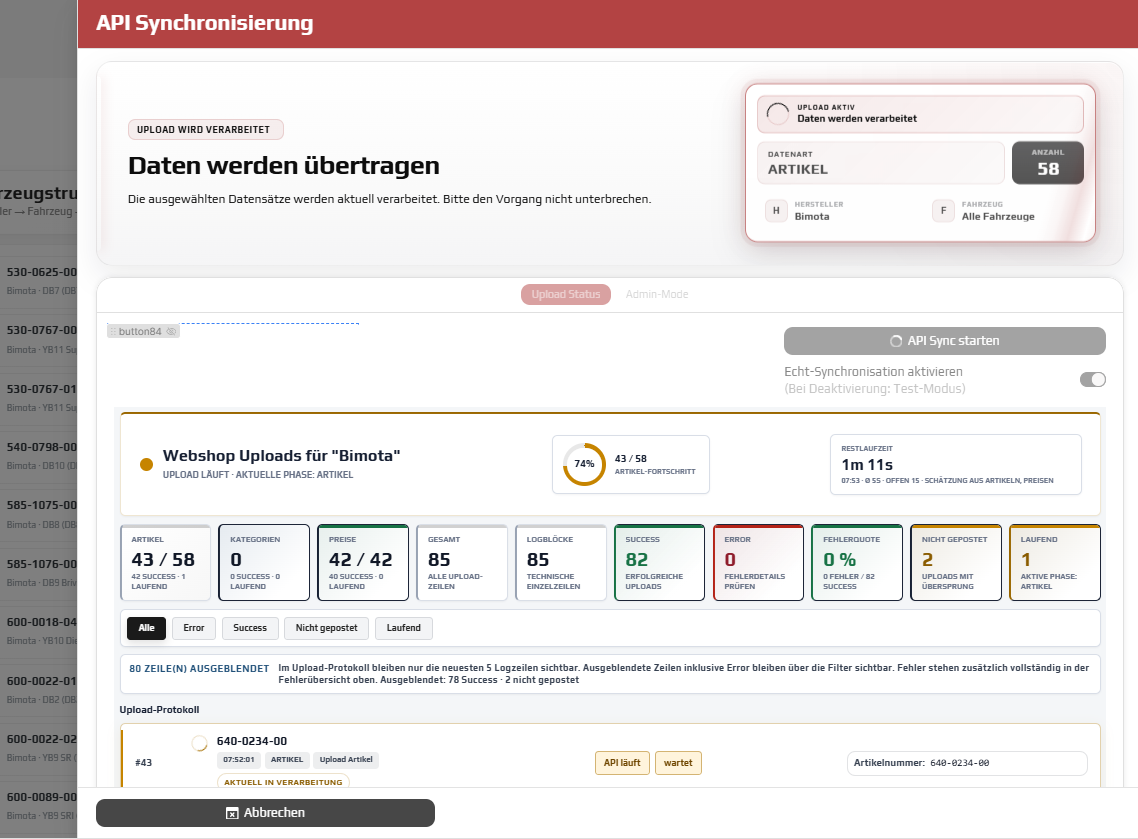Click the 43 / 58 Artikel-Fortschritt text
Screen dimensions: 1138x839
tap(655, 464)
